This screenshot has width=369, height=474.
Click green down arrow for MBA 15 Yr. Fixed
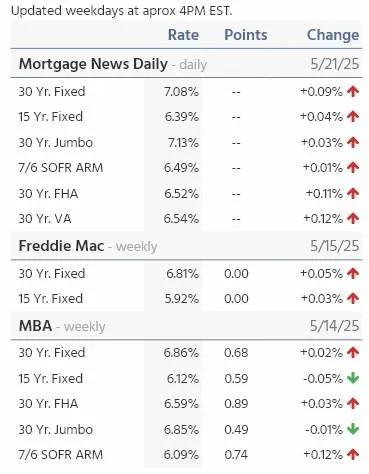353,378
